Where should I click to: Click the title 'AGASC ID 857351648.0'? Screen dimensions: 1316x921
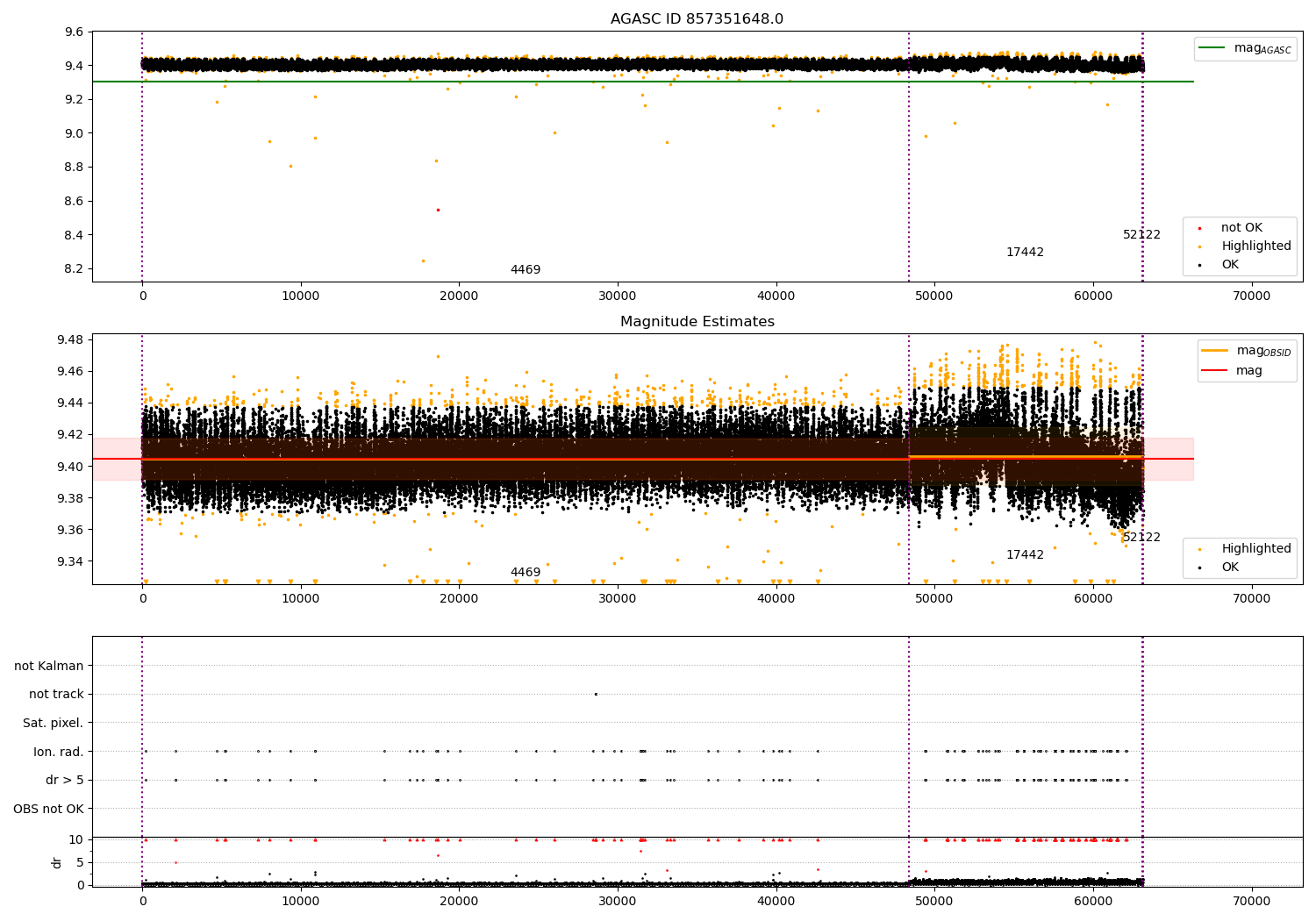pos(697,19)
